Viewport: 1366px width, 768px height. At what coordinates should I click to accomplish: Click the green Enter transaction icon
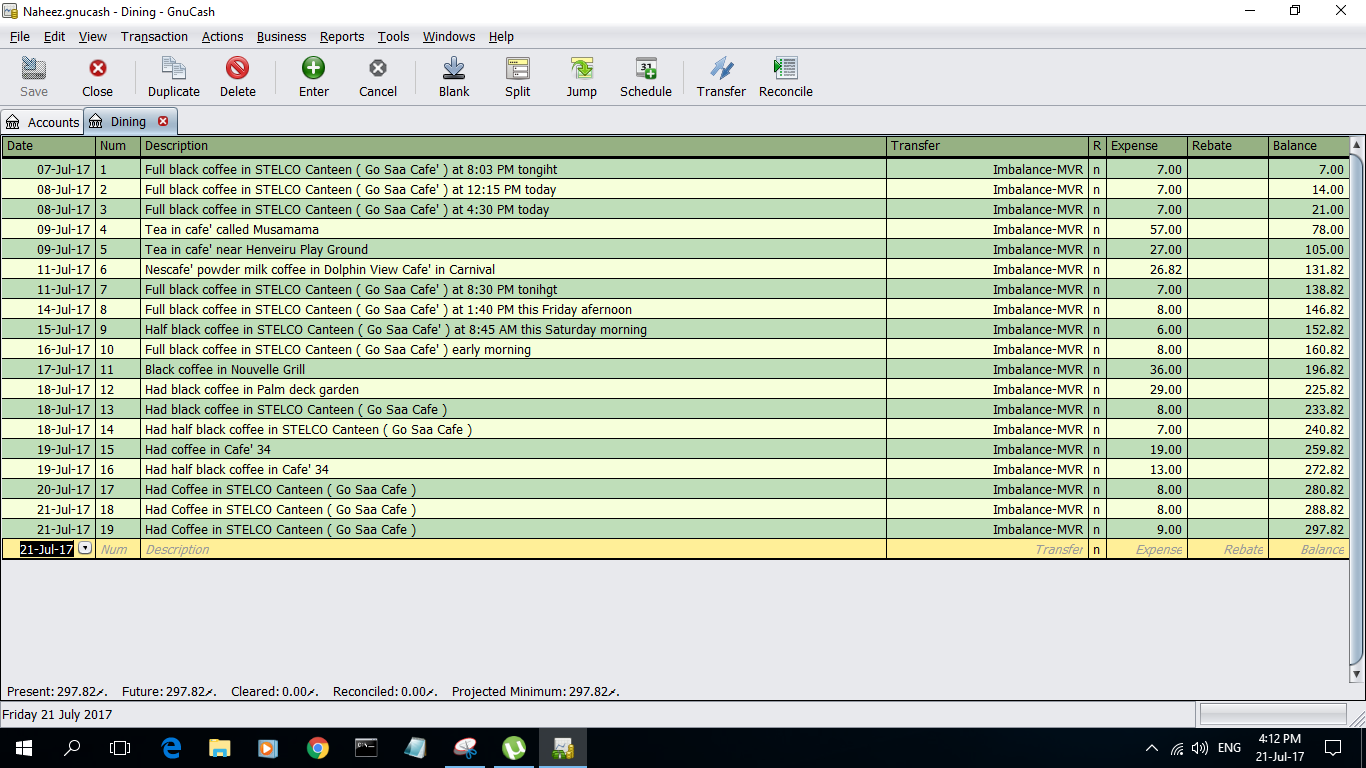tap(314, 68)
